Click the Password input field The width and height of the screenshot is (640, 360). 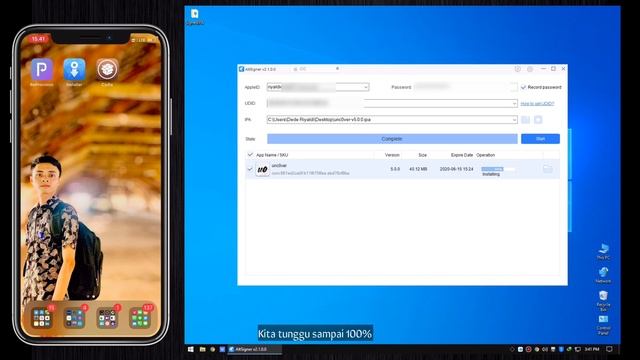pyautogui.click(x=465, y=87)
